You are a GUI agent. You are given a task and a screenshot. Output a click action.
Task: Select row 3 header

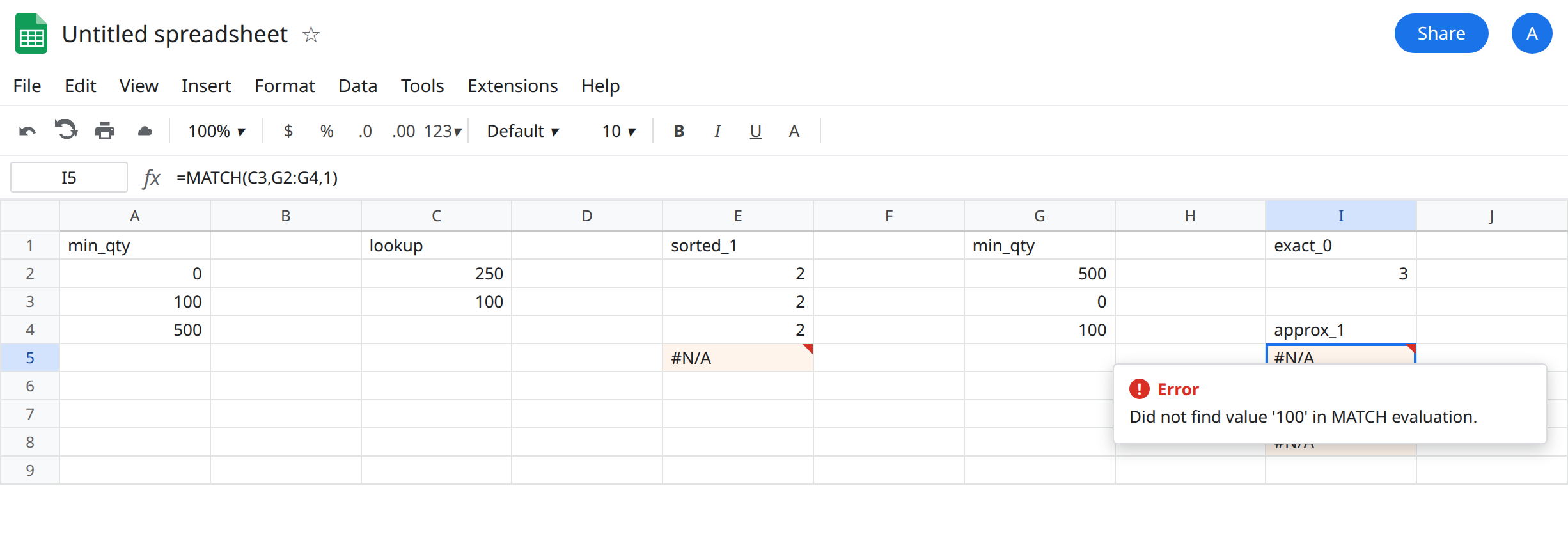30,301
